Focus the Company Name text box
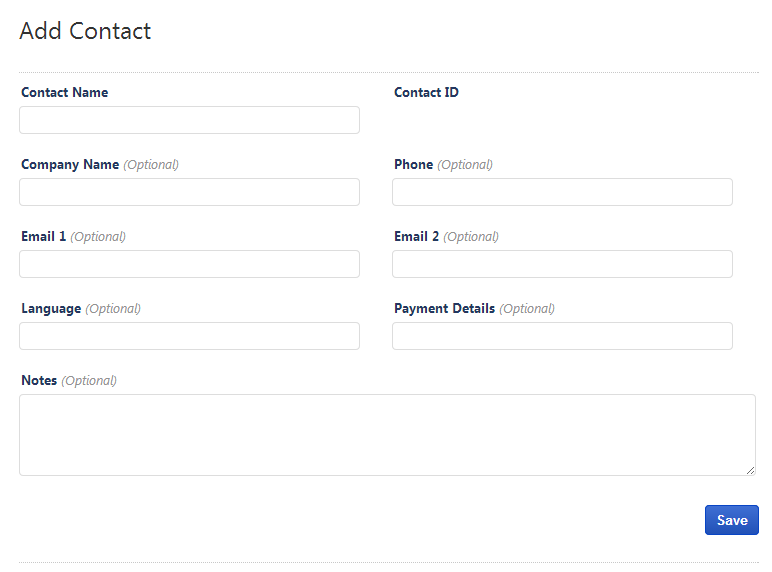This screenshot has width=772, height=572. [189, 192]
